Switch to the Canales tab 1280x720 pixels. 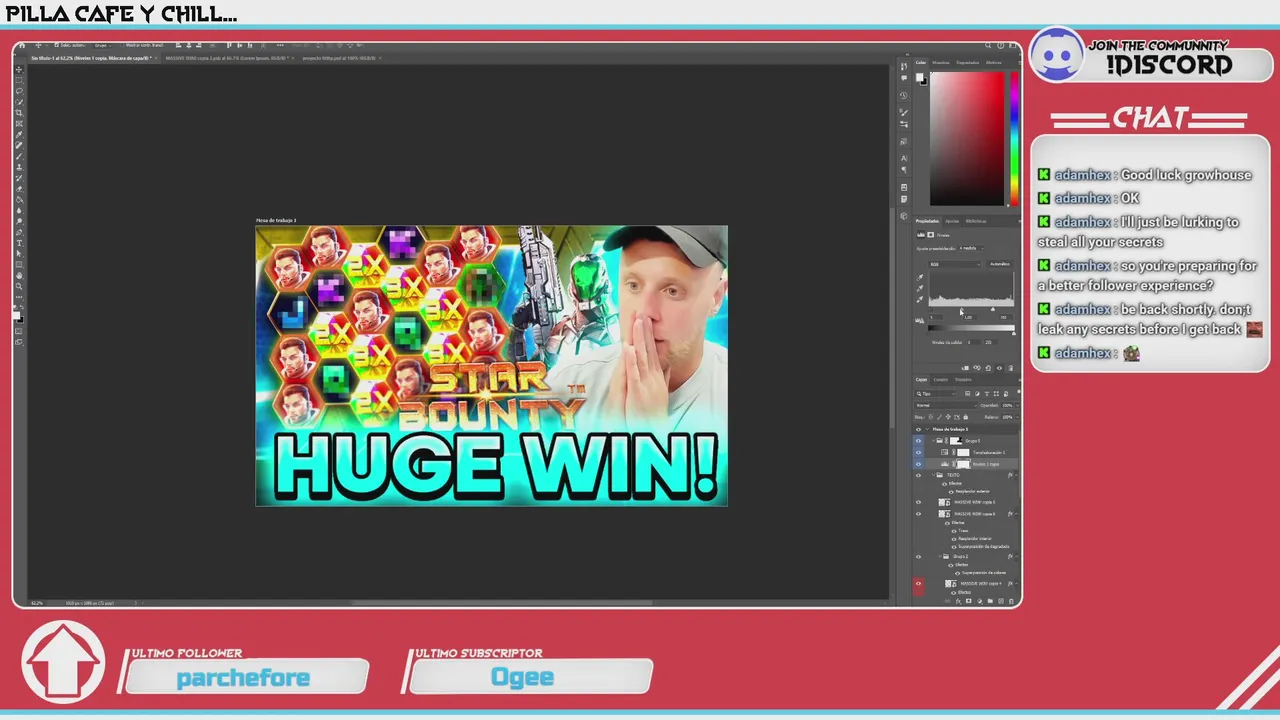[x=940, y=379]
